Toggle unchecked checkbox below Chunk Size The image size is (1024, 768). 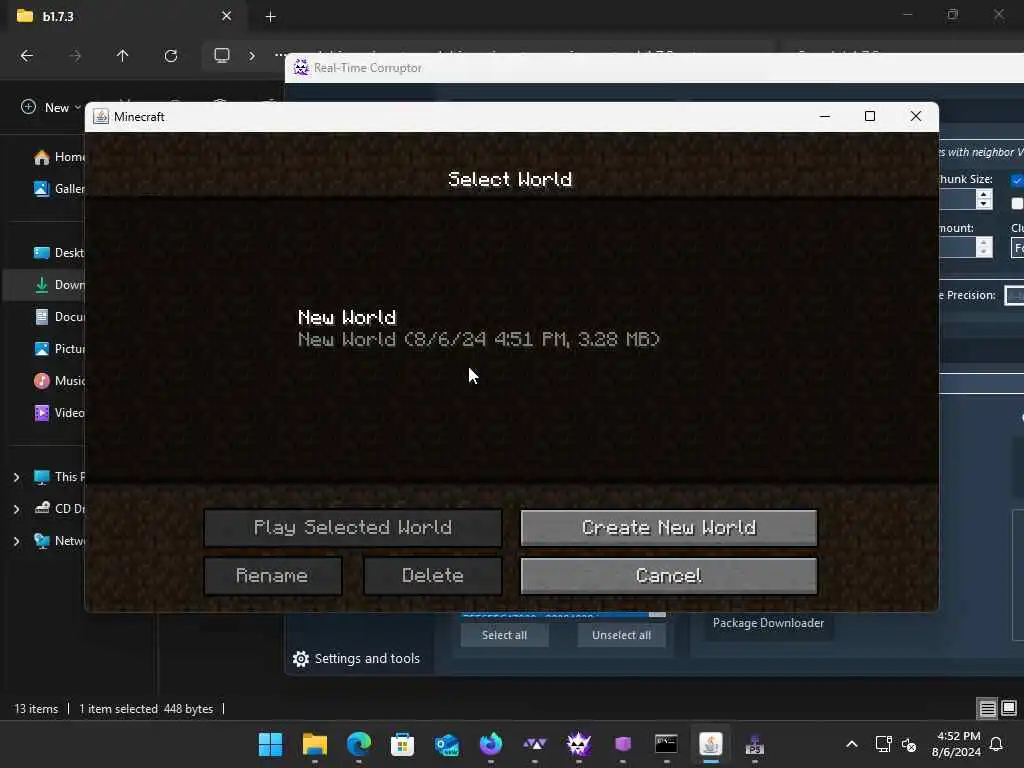[x=1017, y=204]
